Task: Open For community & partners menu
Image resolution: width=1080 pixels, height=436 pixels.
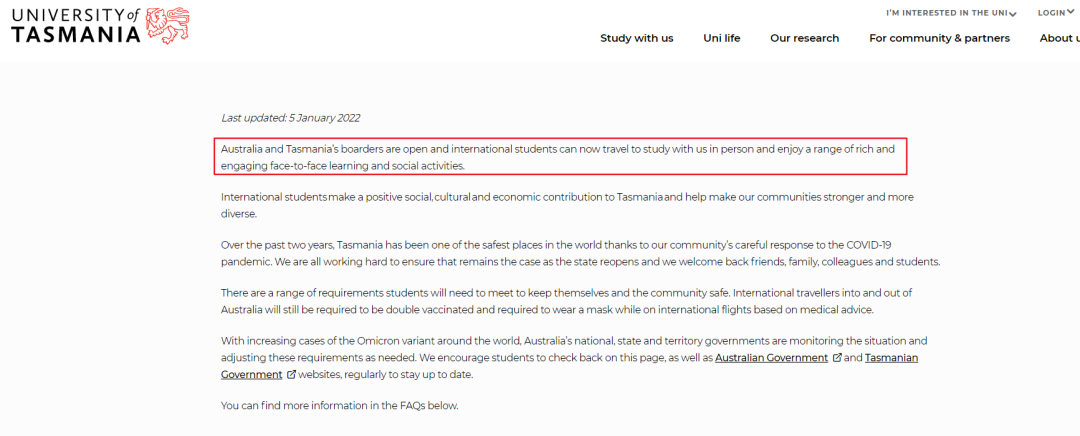Action: [x=939, y=38]
